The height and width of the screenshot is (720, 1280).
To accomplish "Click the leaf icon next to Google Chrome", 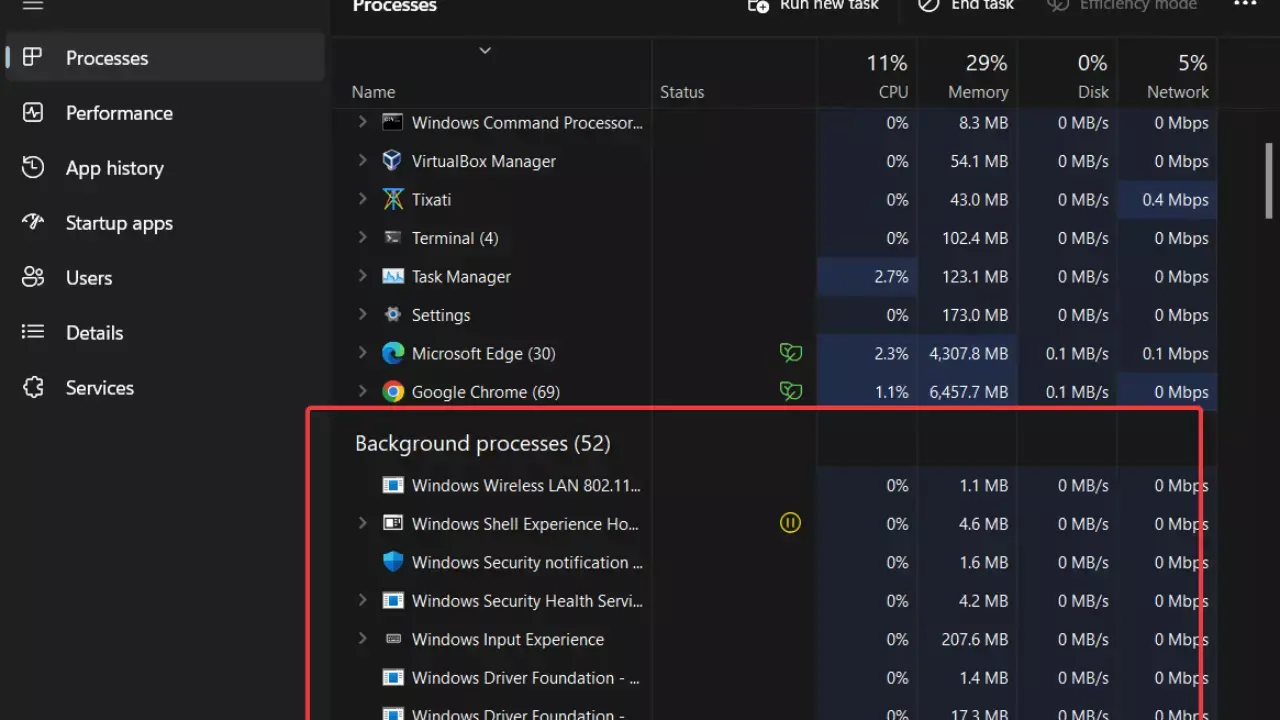I will click(x=791, y=391).
